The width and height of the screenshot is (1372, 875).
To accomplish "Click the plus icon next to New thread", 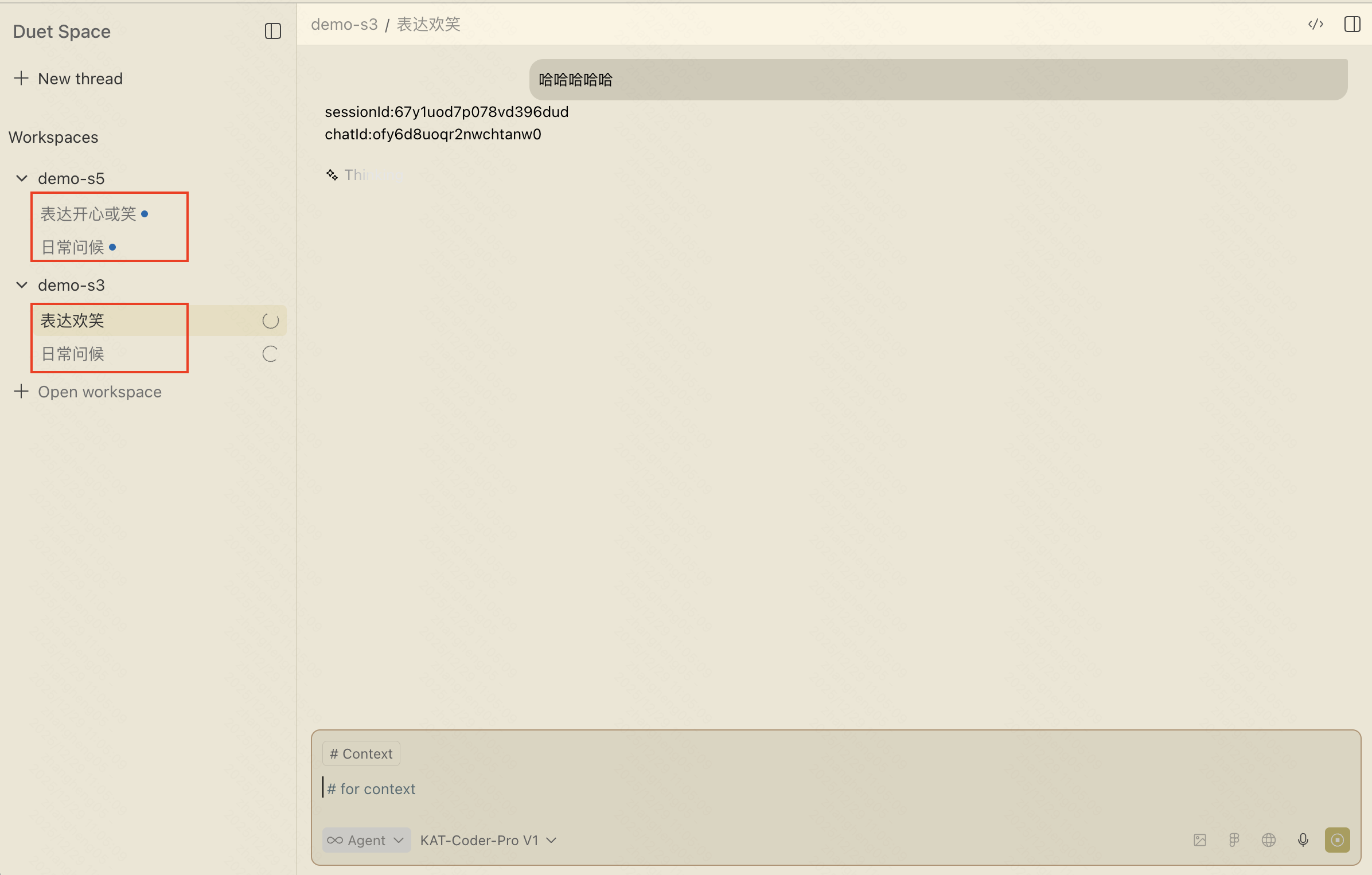I will 21,78.
